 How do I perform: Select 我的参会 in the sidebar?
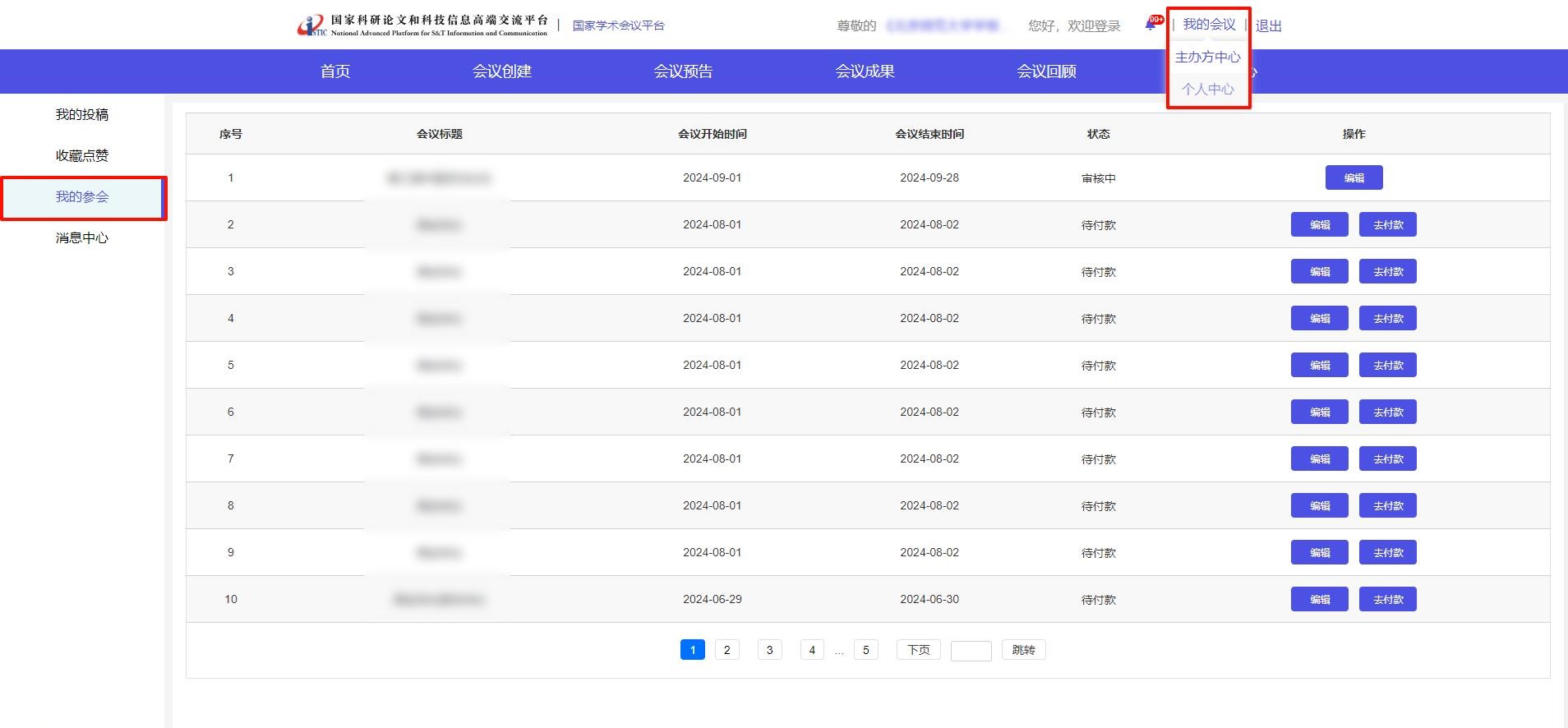click(82, 197)
